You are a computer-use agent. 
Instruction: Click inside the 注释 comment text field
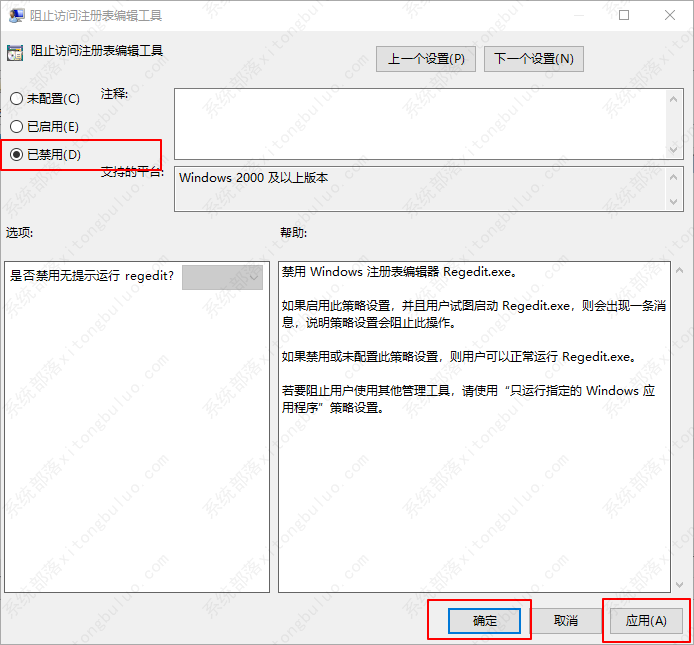pyautogui.click(x=420, y=122)
